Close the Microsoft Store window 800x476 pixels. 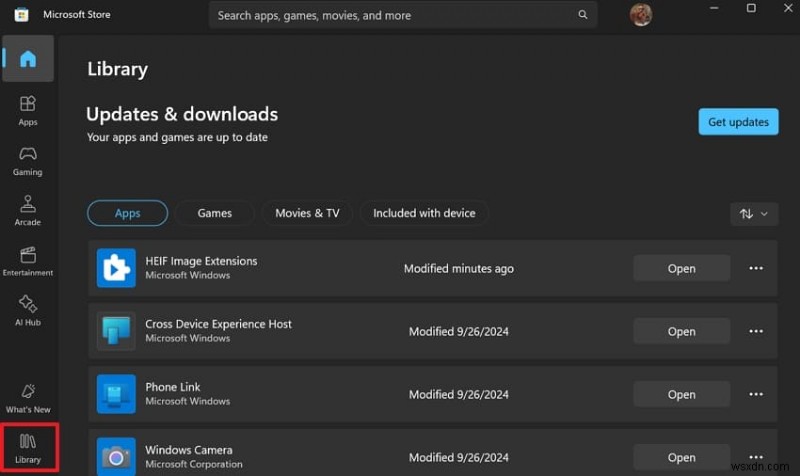pyautogui.click(x=788, y=8)
